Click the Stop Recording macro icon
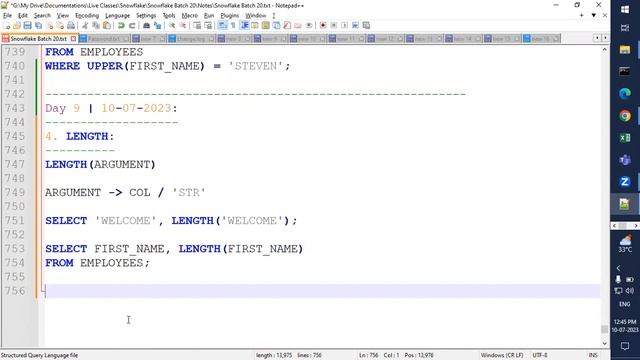 (x=334, y=25)
